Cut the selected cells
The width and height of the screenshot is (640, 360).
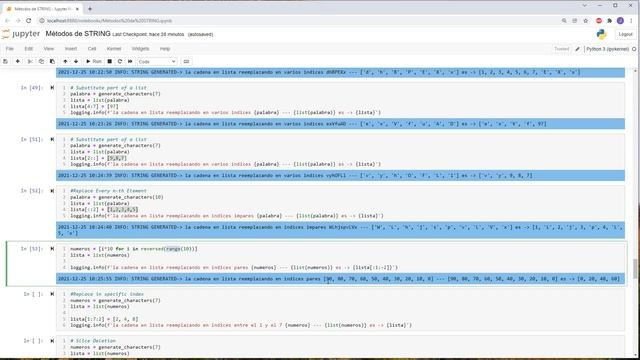tap(30, 61)
